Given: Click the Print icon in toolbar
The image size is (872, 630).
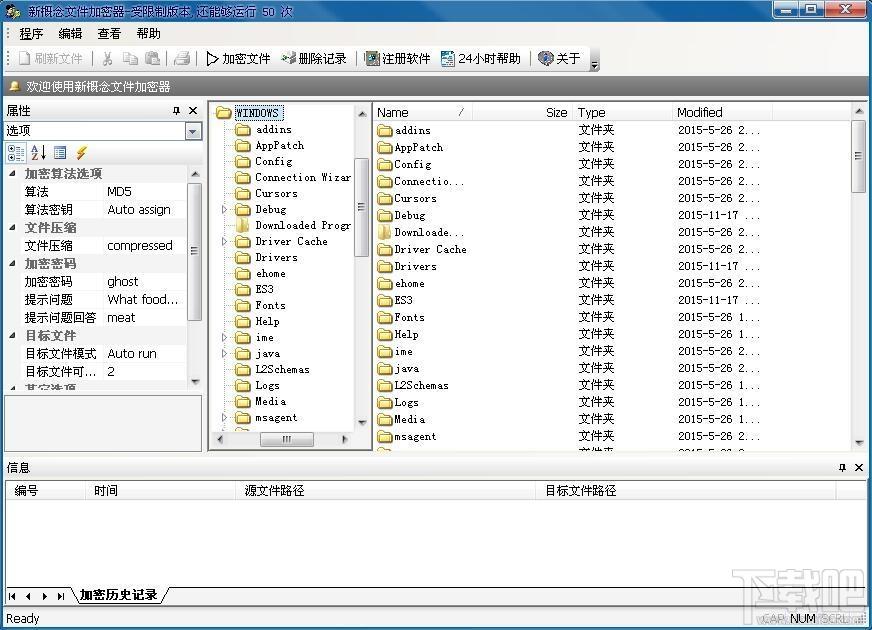Looking at the screenshot, I should (182, 58).
